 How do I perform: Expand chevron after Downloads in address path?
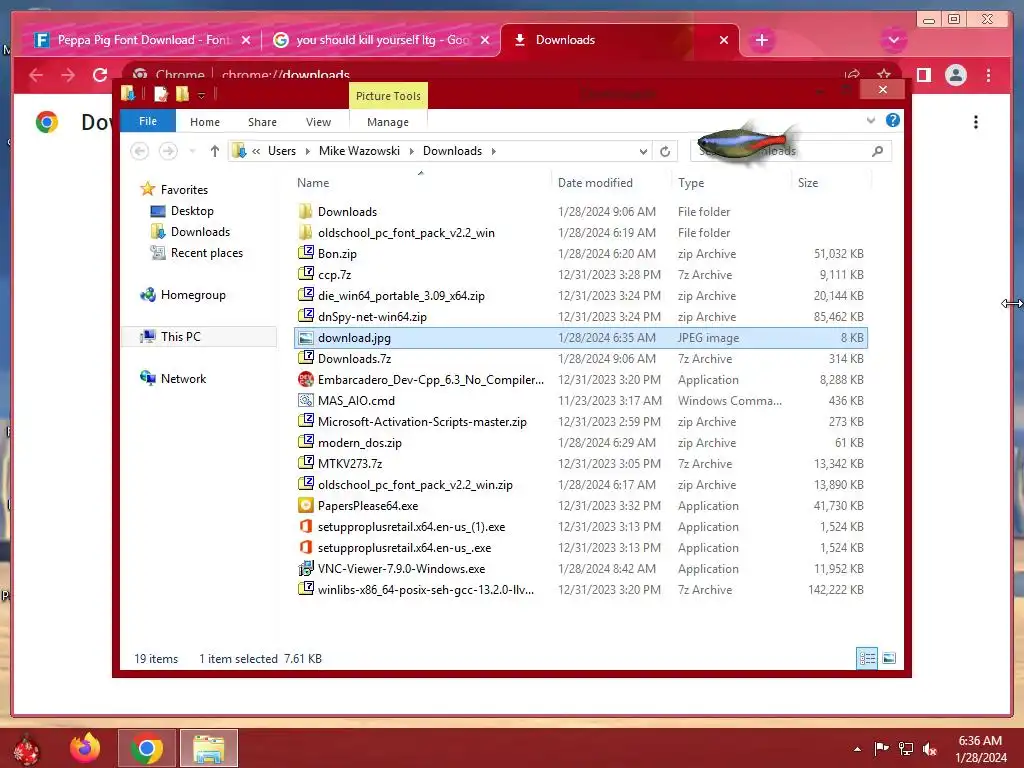point(494,151)
